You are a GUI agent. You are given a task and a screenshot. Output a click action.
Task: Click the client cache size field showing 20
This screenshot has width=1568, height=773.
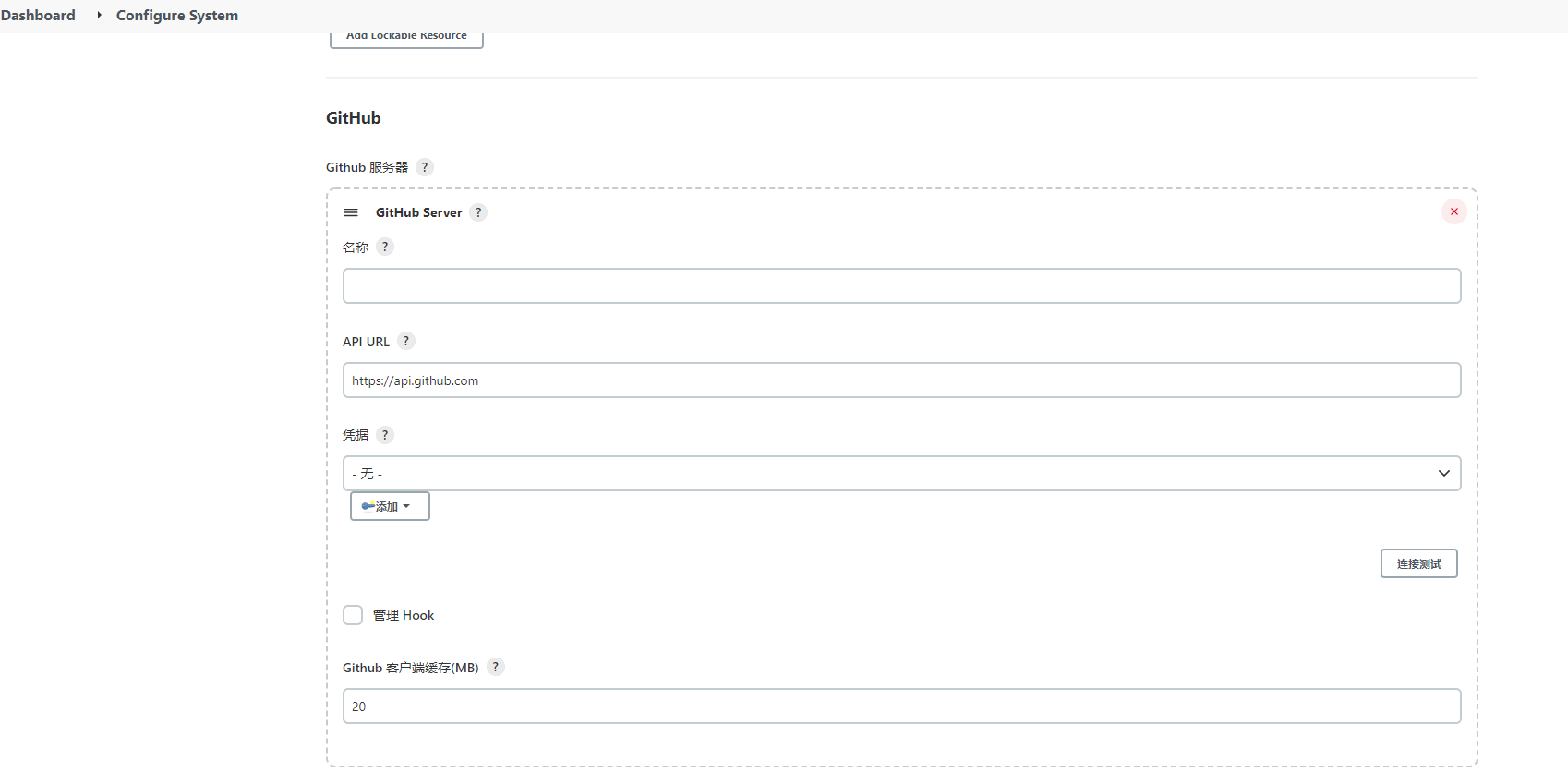click(x=901, y=707)
